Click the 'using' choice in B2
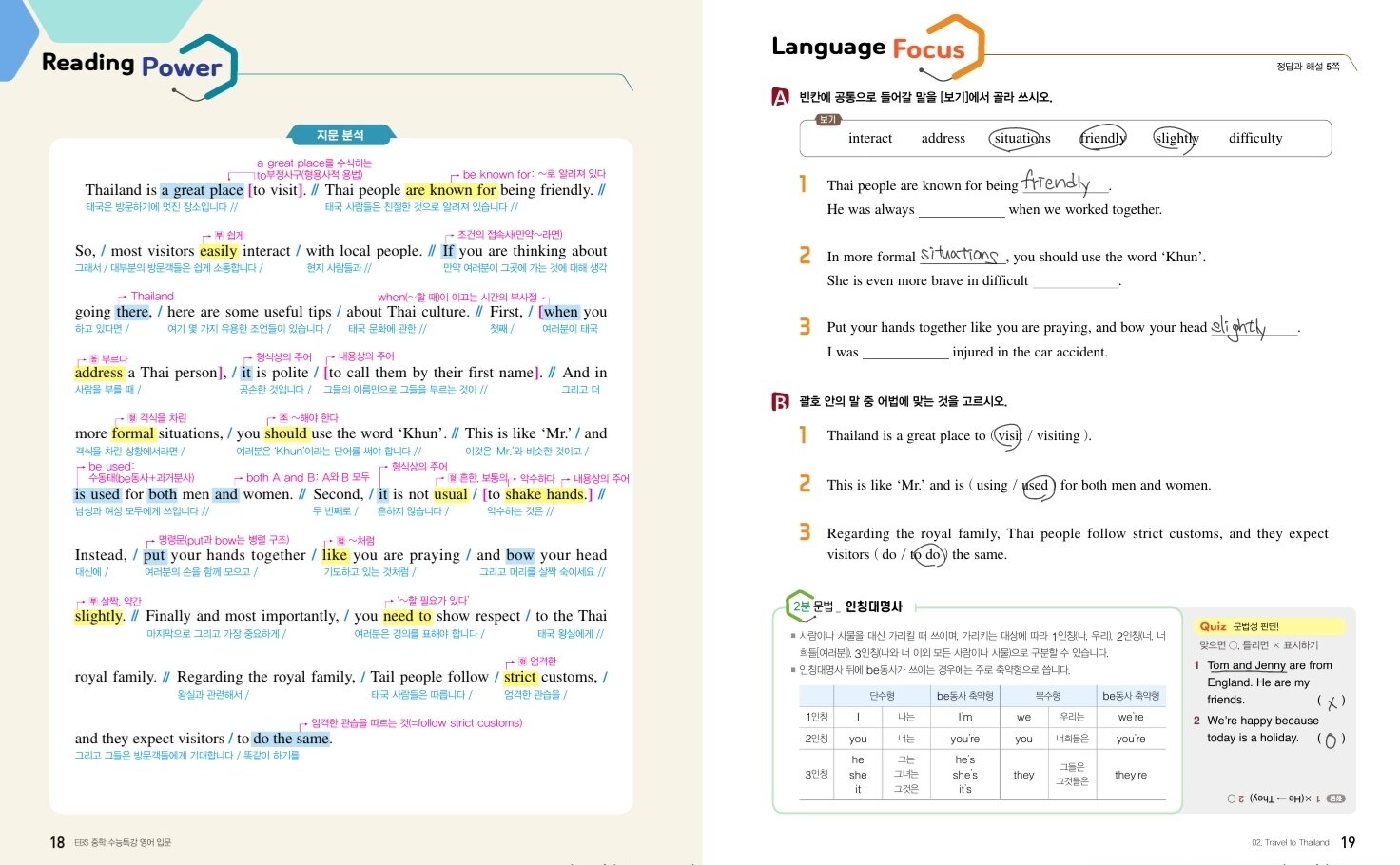The image size is (1400, 865). [x=991, y=485]
